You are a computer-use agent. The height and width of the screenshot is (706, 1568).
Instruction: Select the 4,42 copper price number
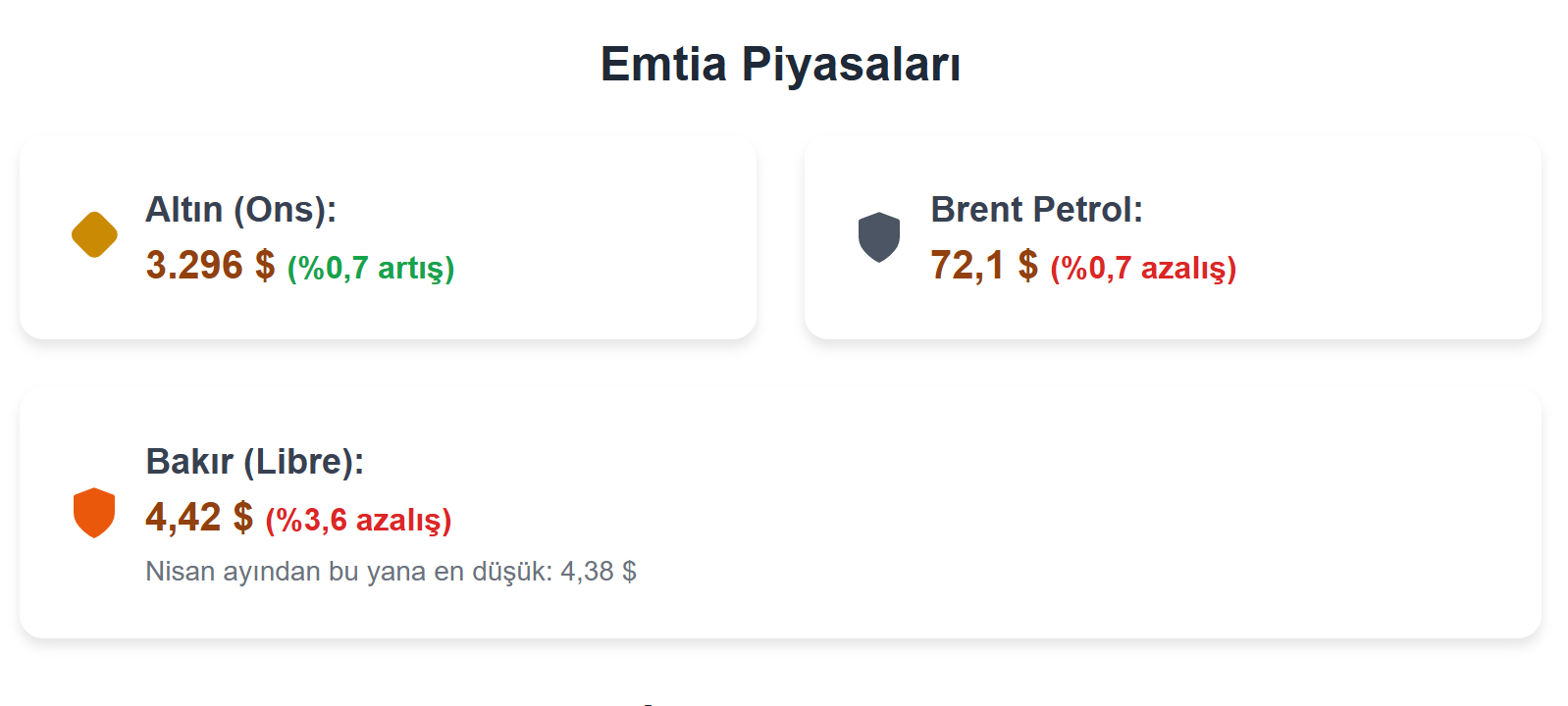coord(183,518)
